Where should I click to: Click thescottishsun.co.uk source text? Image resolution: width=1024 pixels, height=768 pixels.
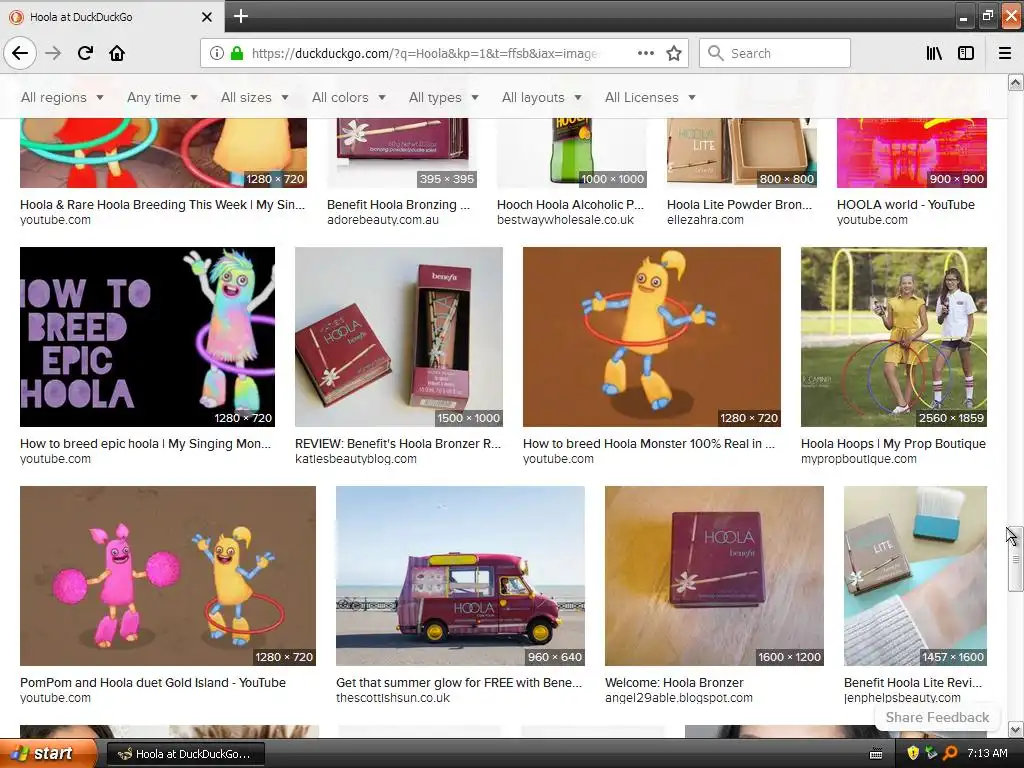tap(393, 697)
